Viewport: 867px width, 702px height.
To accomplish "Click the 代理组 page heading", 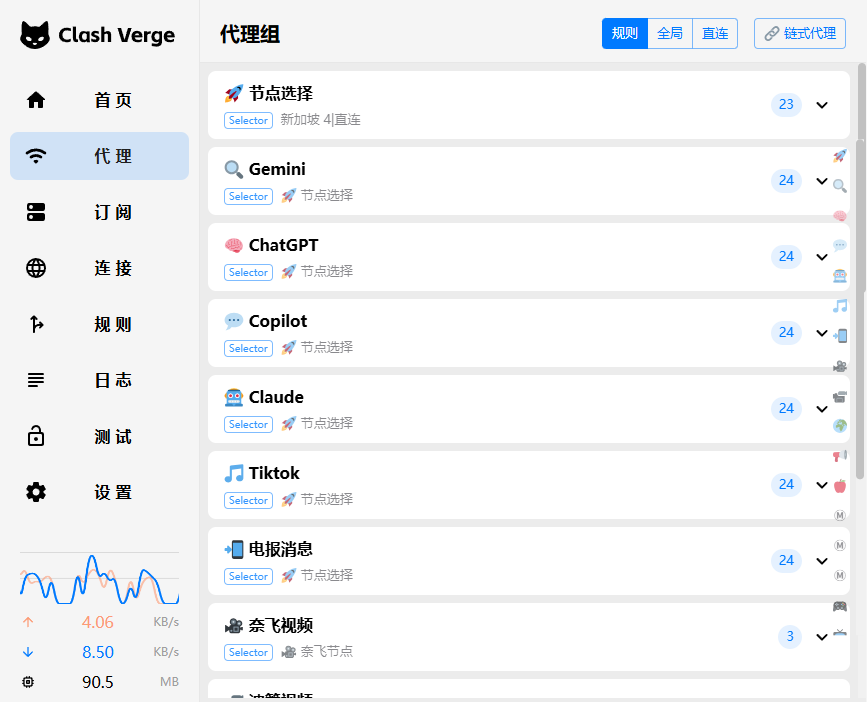I will pyautogui.click(x=250, y=34).
